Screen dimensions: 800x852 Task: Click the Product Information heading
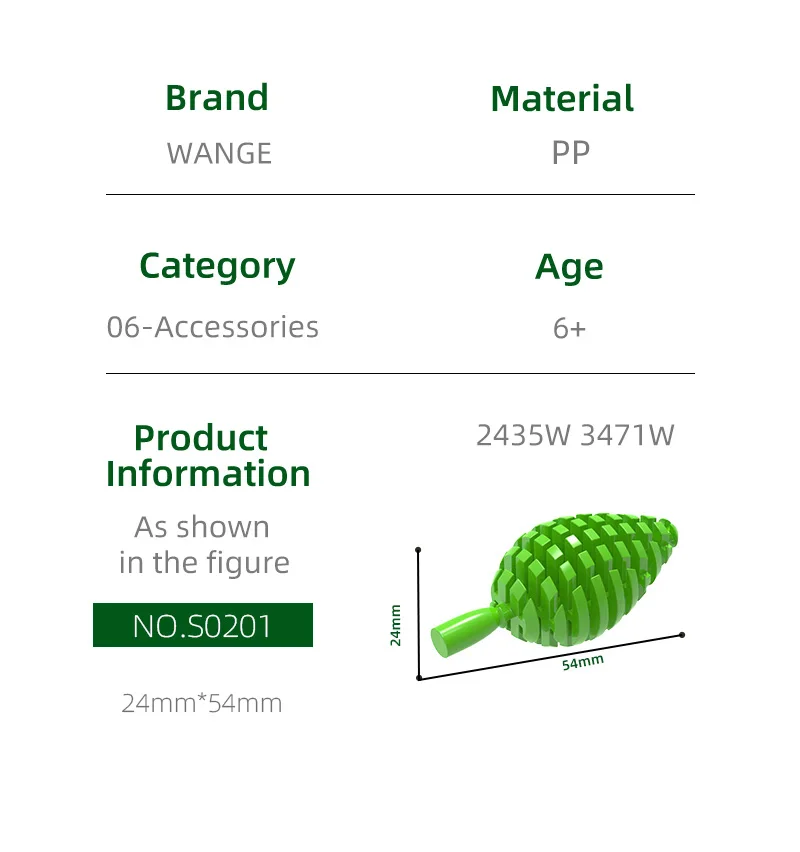click(208, 455)
